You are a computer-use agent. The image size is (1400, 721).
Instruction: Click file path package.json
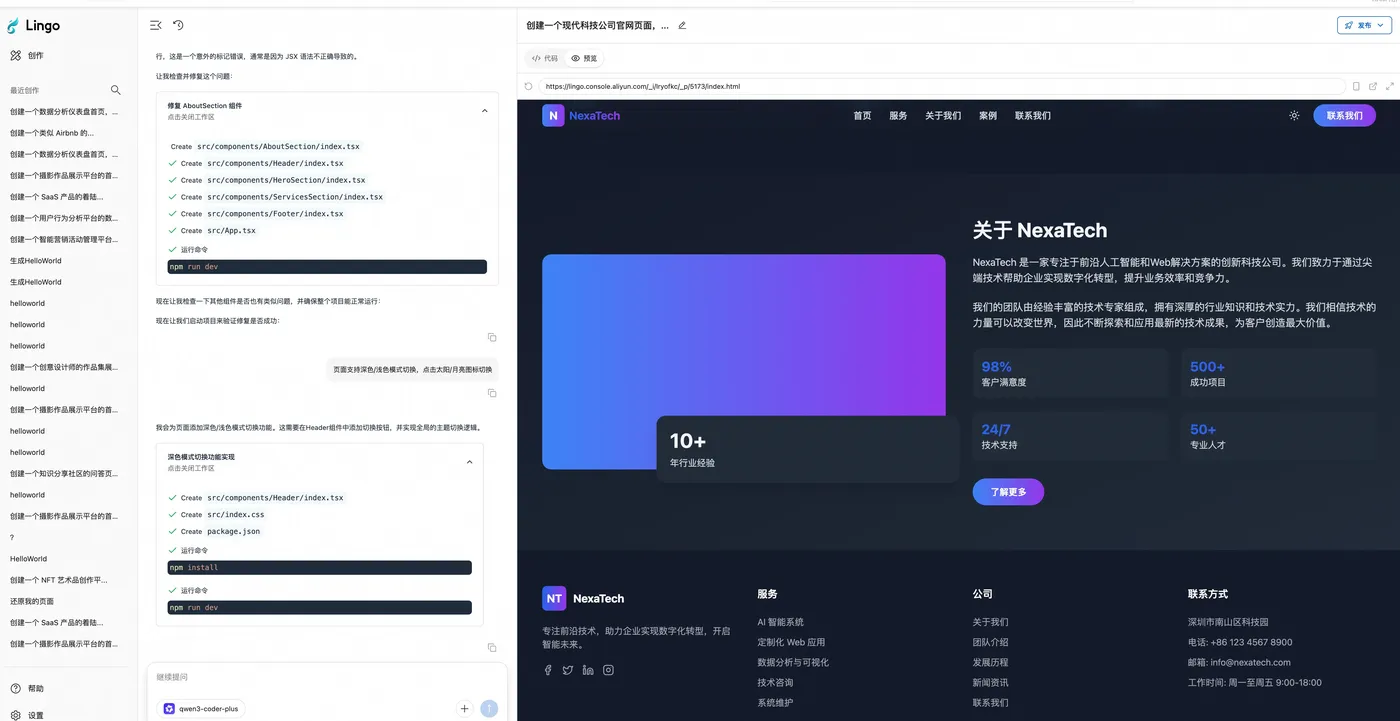pyautogui.click(x=234, y=532)
